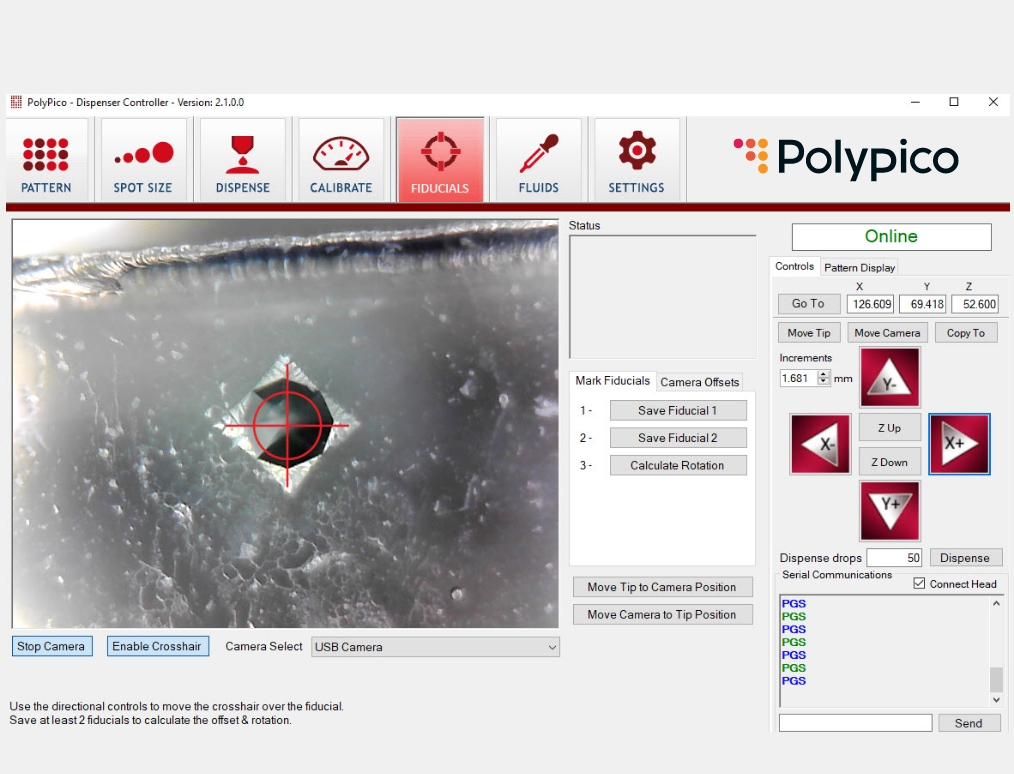Click Save Fiducial 1 button
The width and height of the screenshot is (1014, 774).
[x=678, y=411]
